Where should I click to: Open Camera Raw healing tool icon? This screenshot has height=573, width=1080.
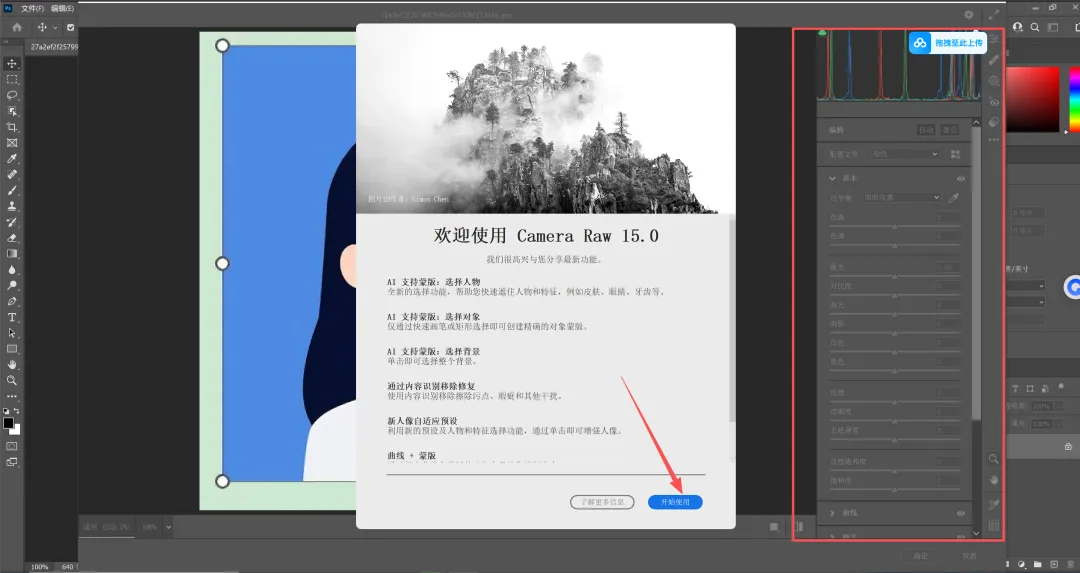[x=994, y=60]
